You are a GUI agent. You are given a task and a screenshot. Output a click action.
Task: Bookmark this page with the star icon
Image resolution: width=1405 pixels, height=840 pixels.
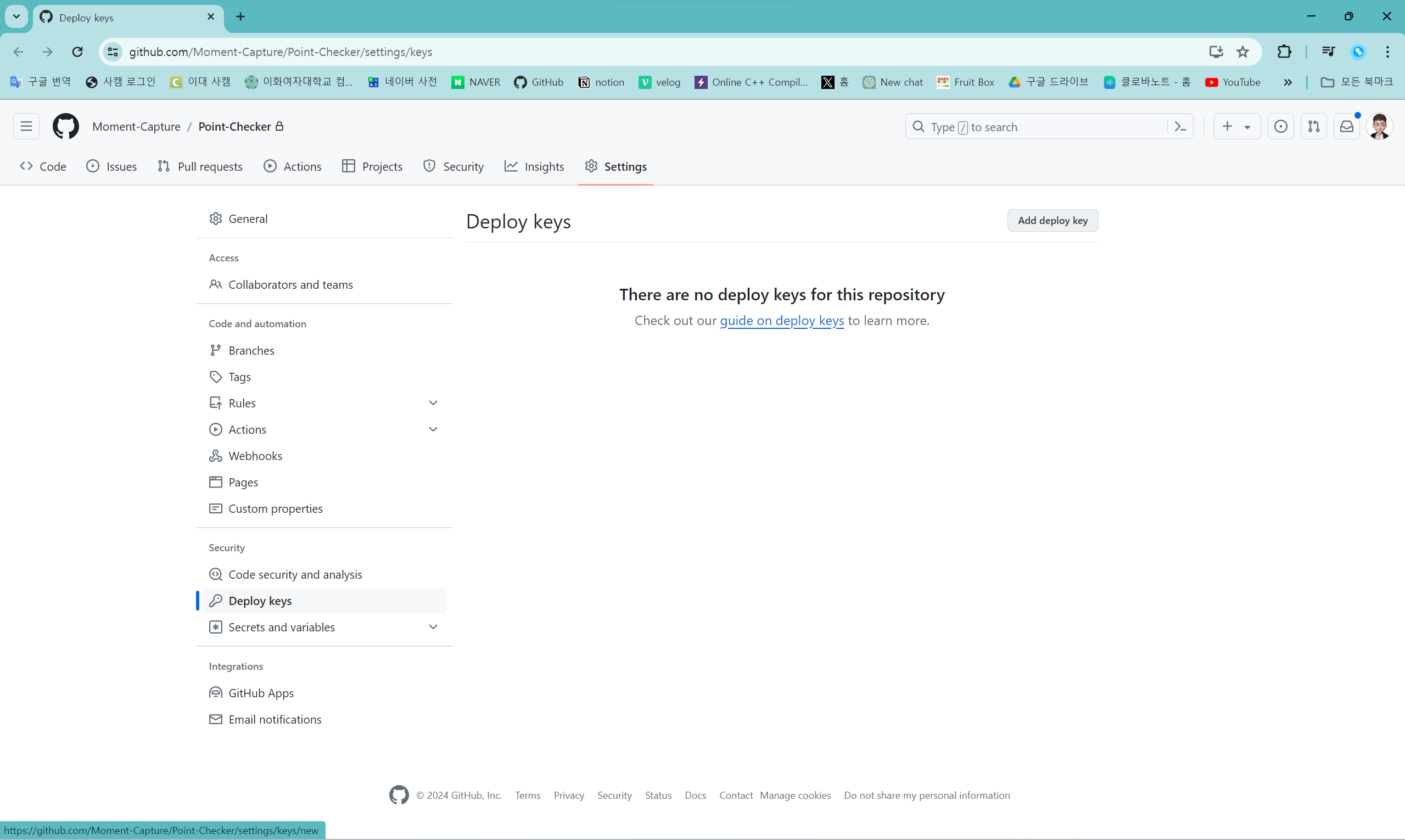tap(1242, 52)
